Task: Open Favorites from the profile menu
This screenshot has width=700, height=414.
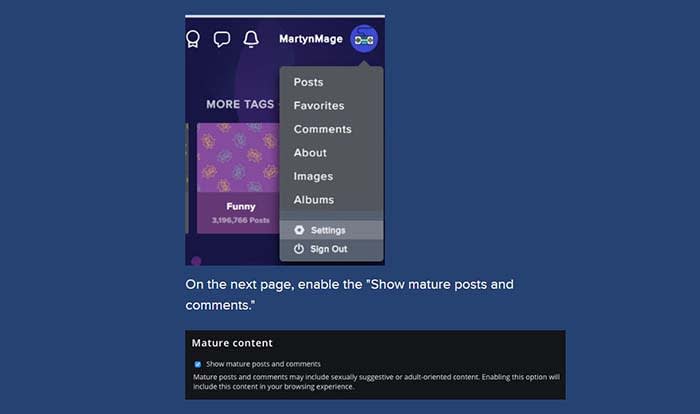Action: [318, 106]
